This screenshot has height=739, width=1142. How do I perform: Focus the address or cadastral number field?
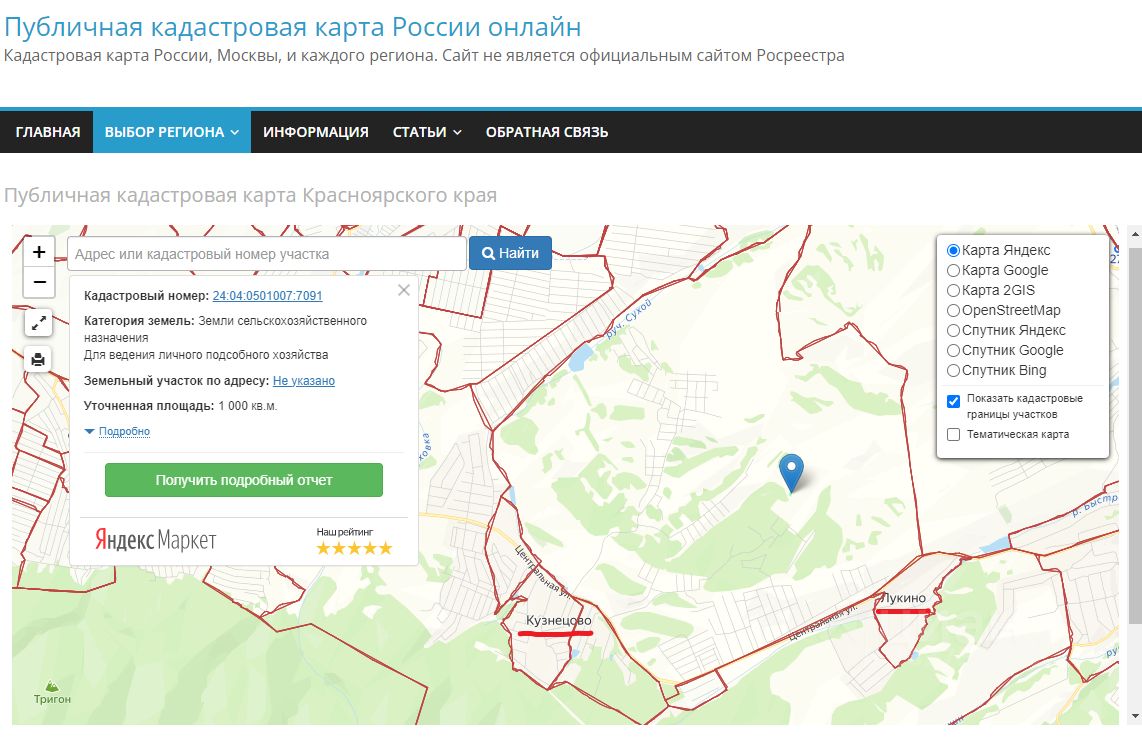coord(267,254)
